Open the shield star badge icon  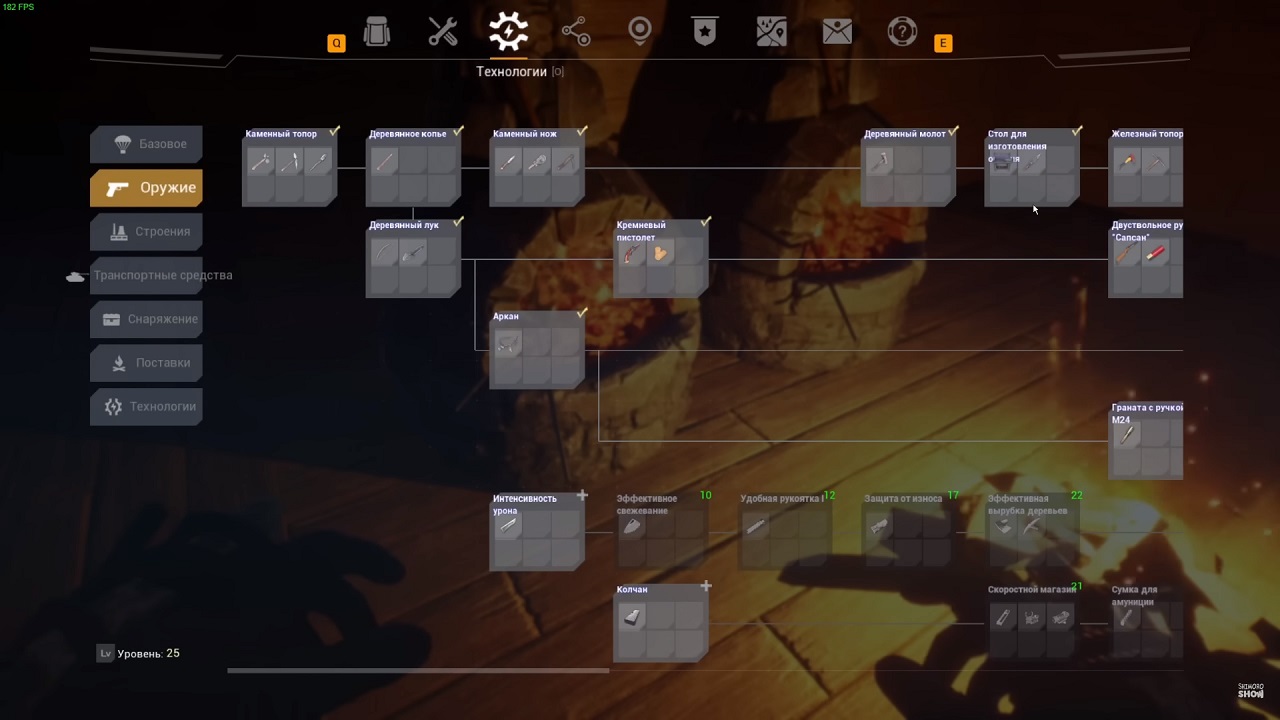point(705,32)
